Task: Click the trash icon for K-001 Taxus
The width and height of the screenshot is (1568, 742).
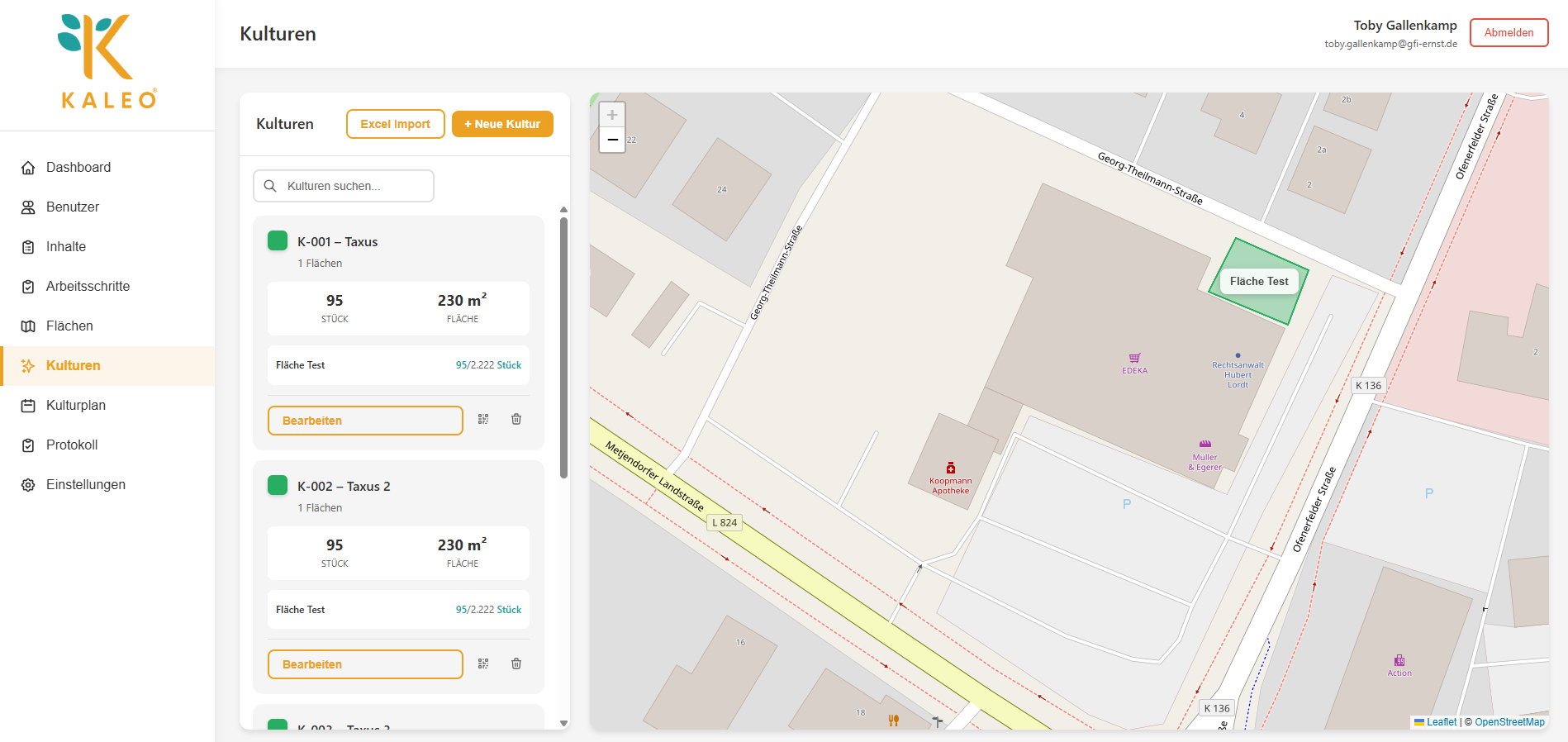Action: (516, 420)
